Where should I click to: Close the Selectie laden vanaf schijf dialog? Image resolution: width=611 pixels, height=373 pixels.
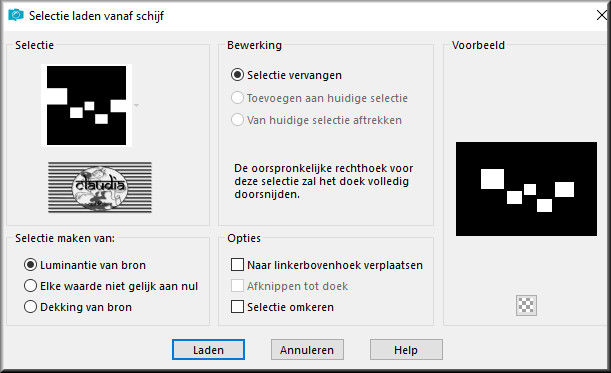pyautogui.click(x=602, y=15)
